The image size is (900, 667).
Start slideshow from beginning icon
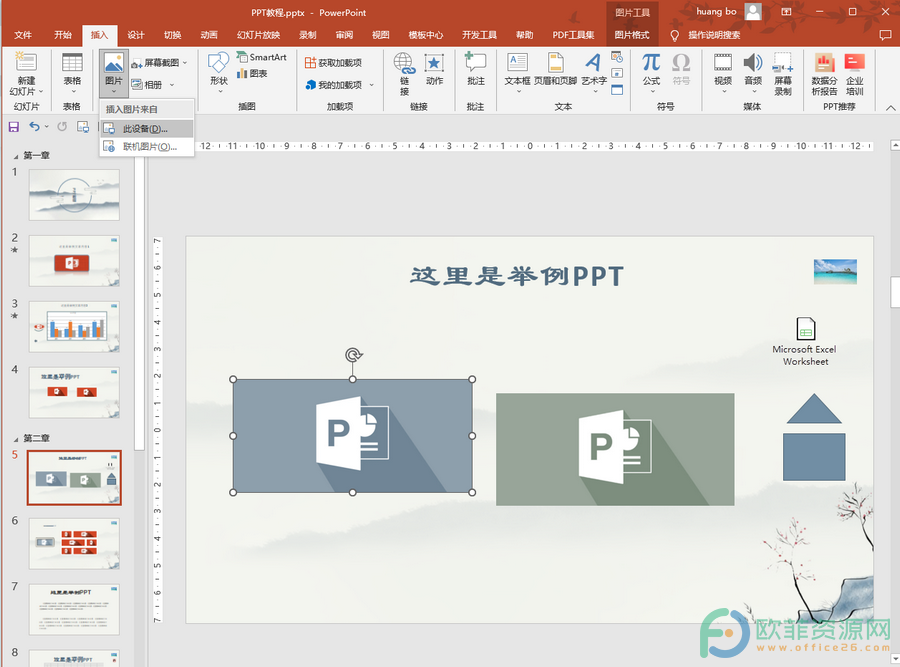(83, 127)
